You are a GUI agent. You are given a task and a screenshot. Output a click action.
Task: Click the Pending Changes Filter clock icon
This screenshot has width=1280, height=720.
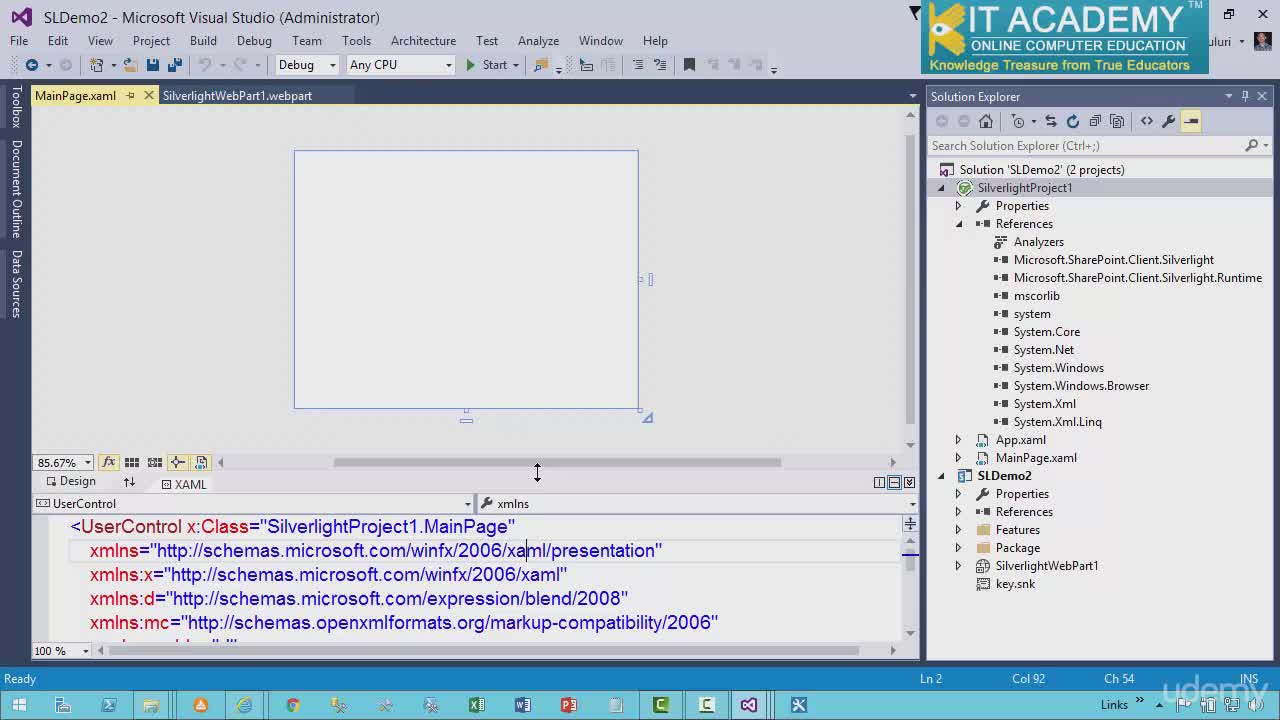coord(1018,121)
